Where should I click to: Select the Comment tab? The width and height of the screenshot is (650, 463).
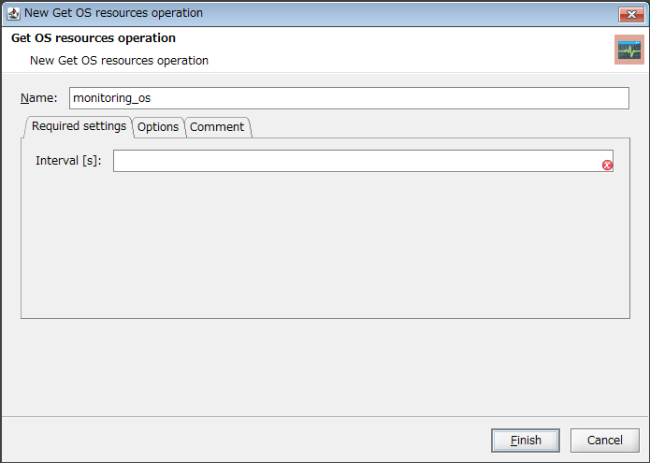click(217, 127)
